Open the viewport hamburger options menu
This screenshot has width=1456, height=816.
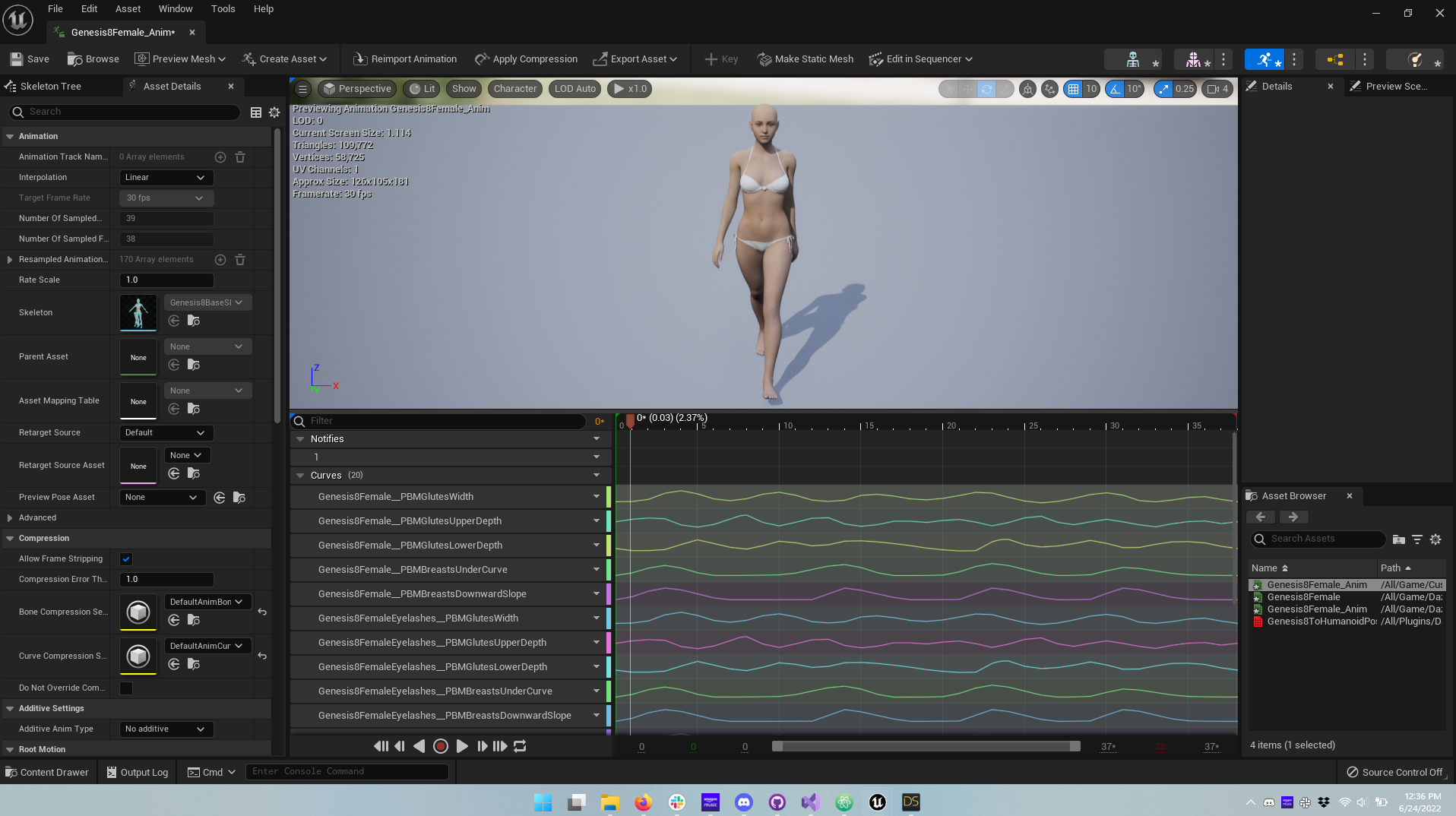point(302,89)
